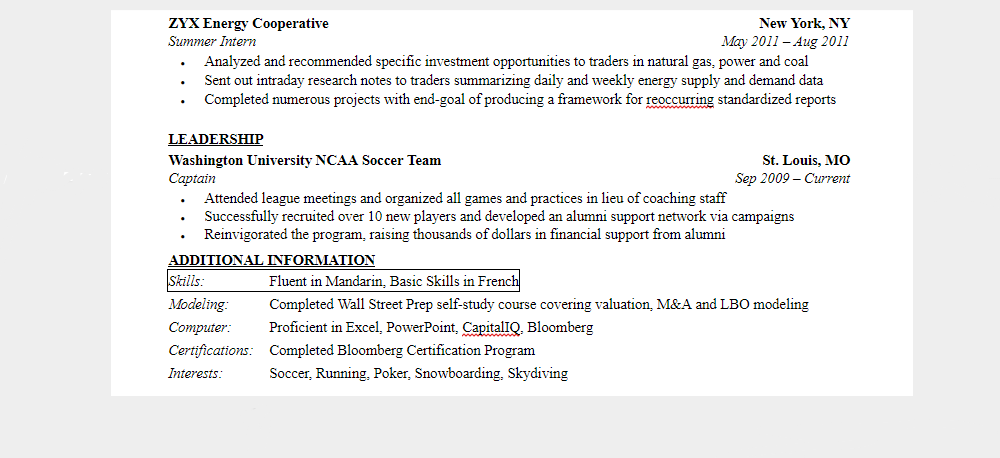Click the Modeling label

pos(198,304)
